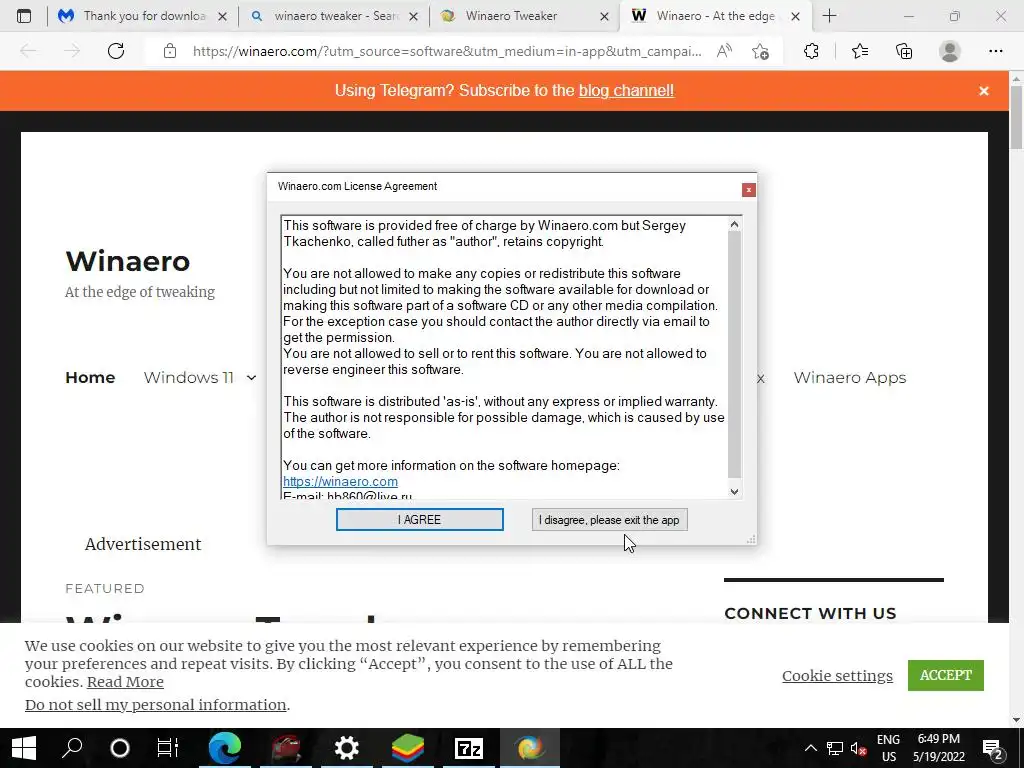Dismiss the Telegram banner with the X

point(984,91)
